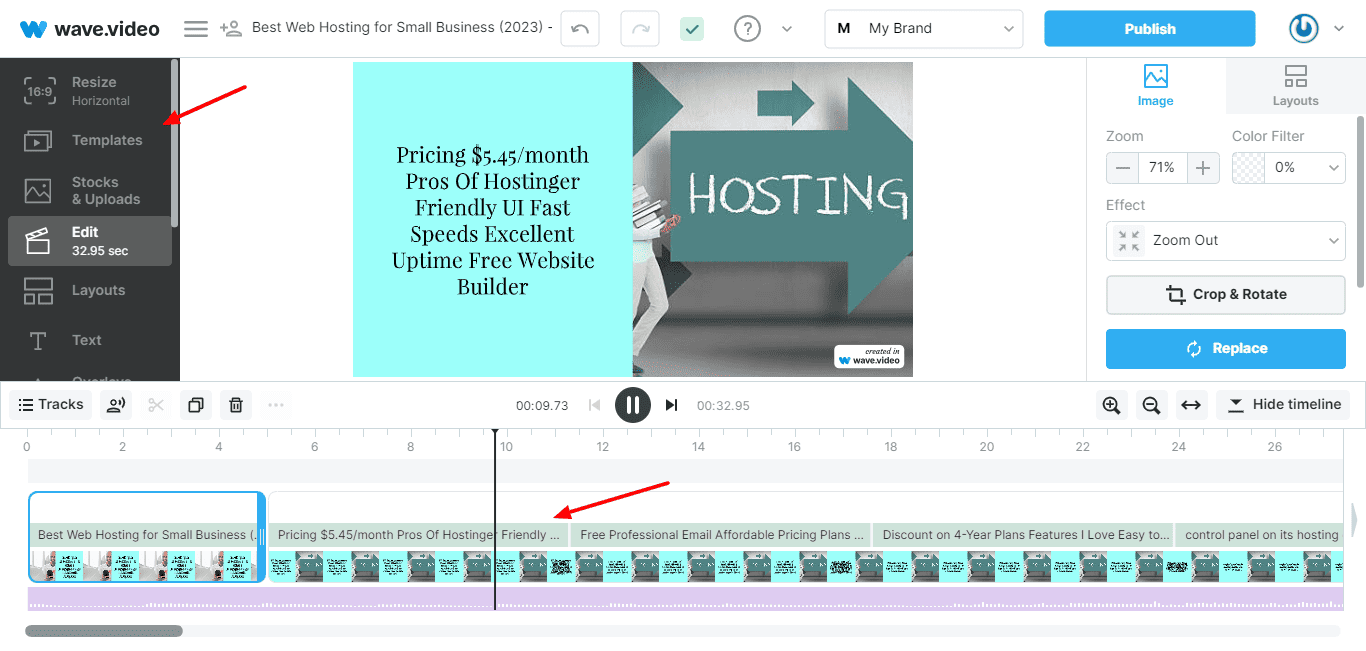Click the Crop & Rotate button

1226,295
